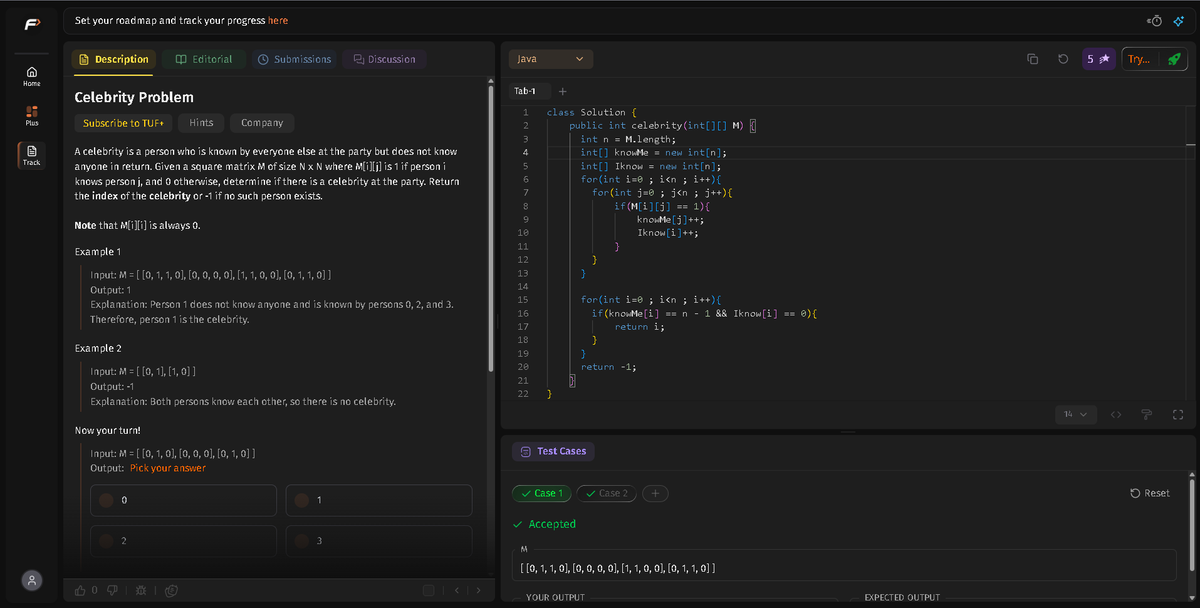
Task: Click line 'int n = M.length;'
Action: coord(628,139)
